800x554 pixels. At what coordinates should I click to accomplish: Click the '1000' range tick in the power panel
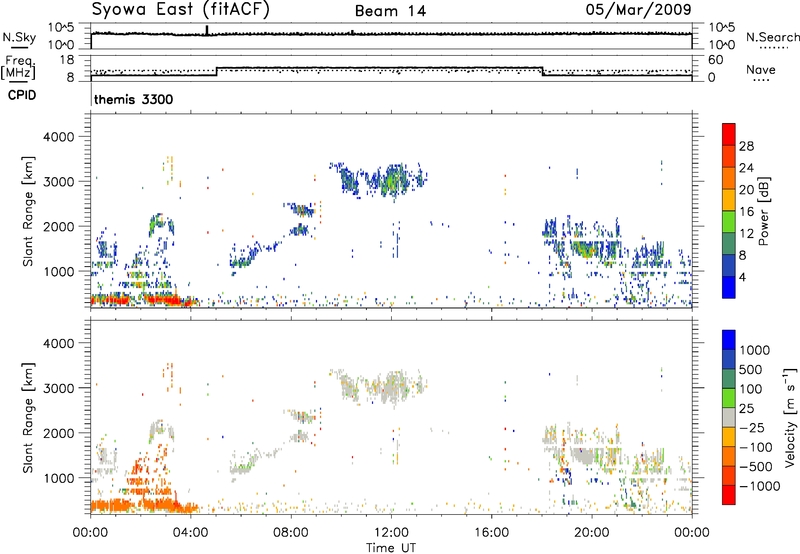click(58, 271)
